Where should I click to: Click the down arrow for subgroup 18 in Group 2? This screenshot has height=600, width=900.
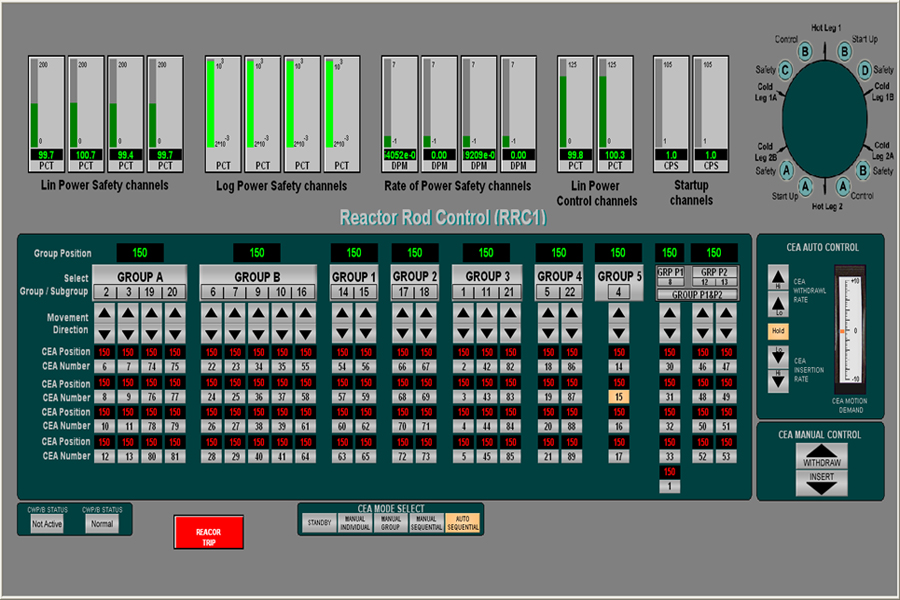pyautogui.click(x=426, y=334)
